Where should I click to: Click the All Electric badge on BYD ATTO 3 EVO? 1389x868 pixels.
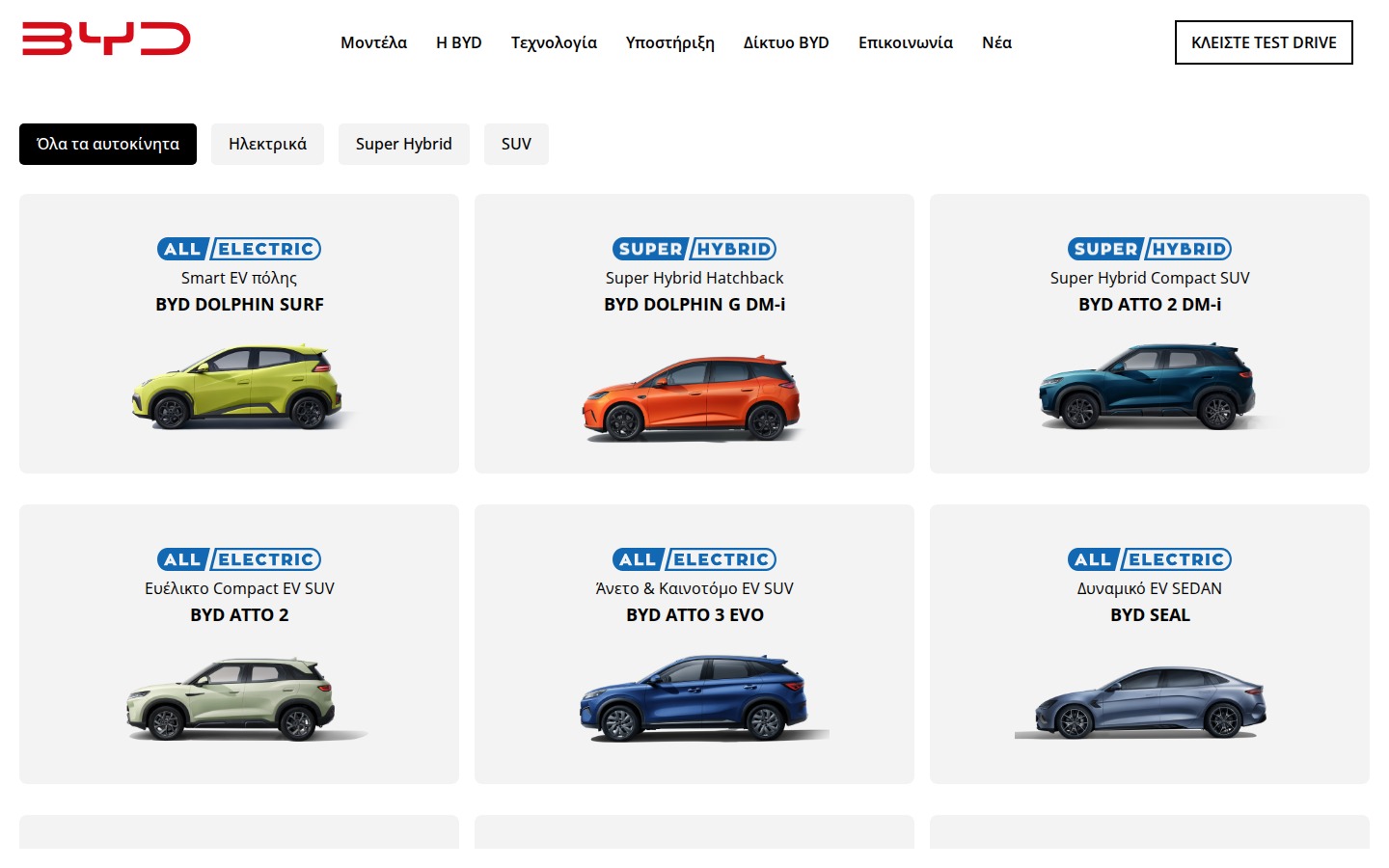[694, 559]
